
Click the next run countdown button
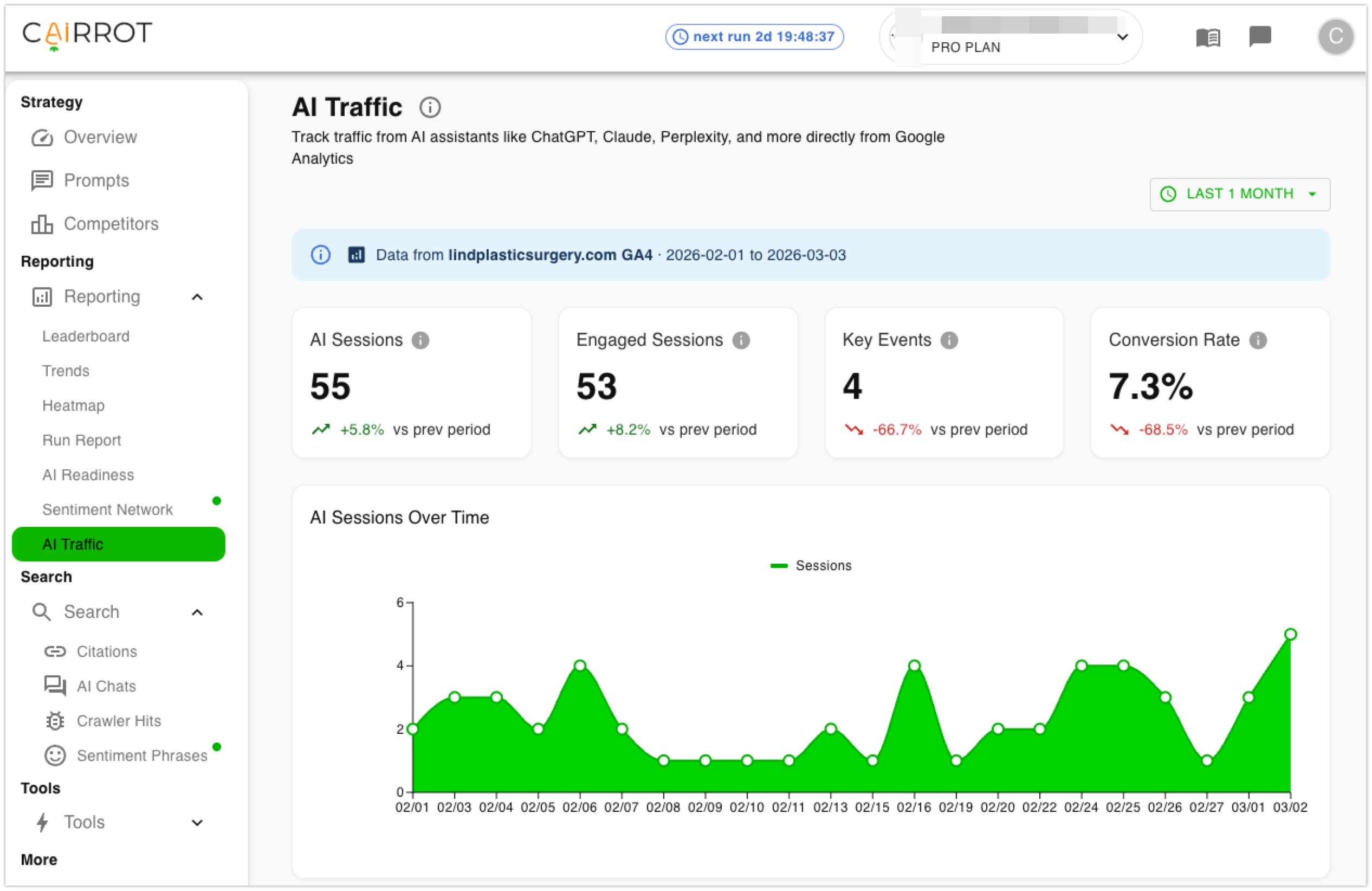click(754, 36)
